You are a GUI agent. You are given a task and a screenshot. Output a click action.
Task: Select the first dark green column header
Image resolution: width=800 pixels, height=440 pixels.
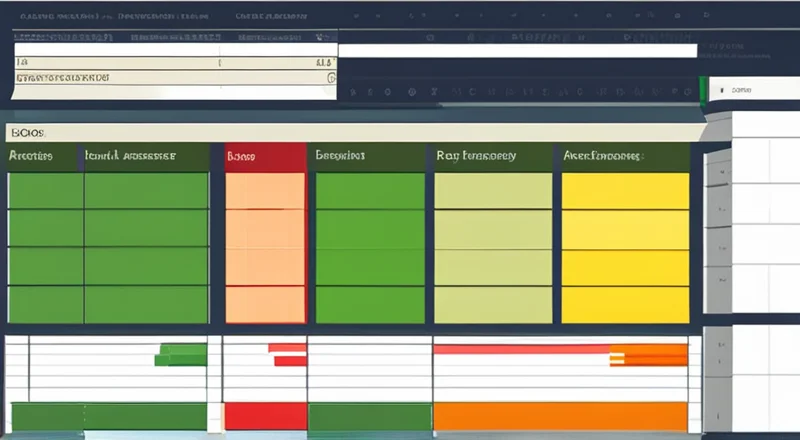[x=44, y=157]
